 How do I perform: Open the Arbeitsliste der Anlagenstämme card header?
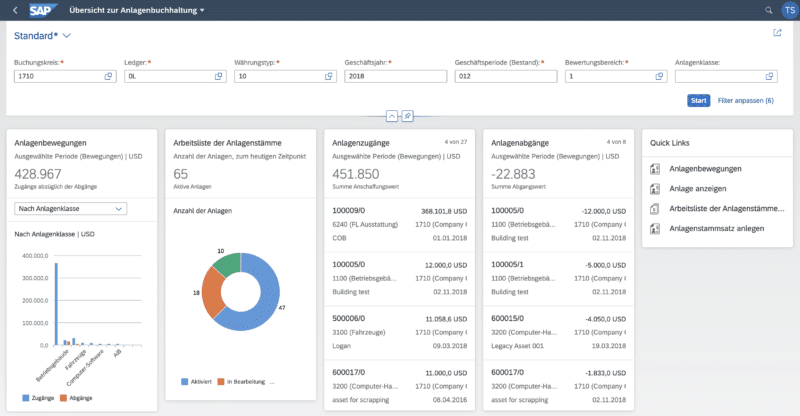click(240, 164)
